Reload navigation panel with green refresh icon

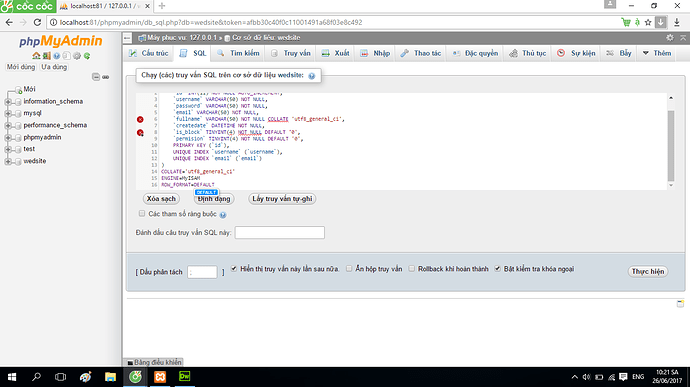click(87, 56)
